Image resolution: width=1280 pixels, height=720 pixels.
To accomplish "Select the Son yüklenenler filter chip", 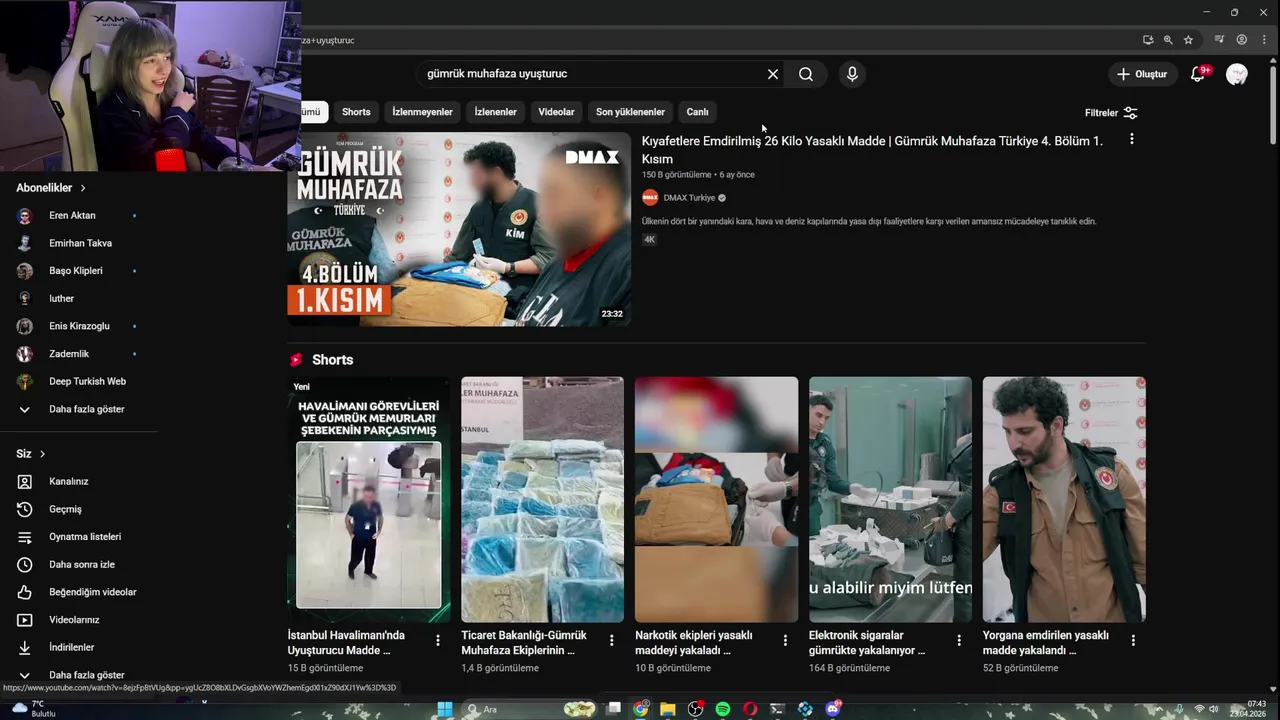I will point(630,112).
